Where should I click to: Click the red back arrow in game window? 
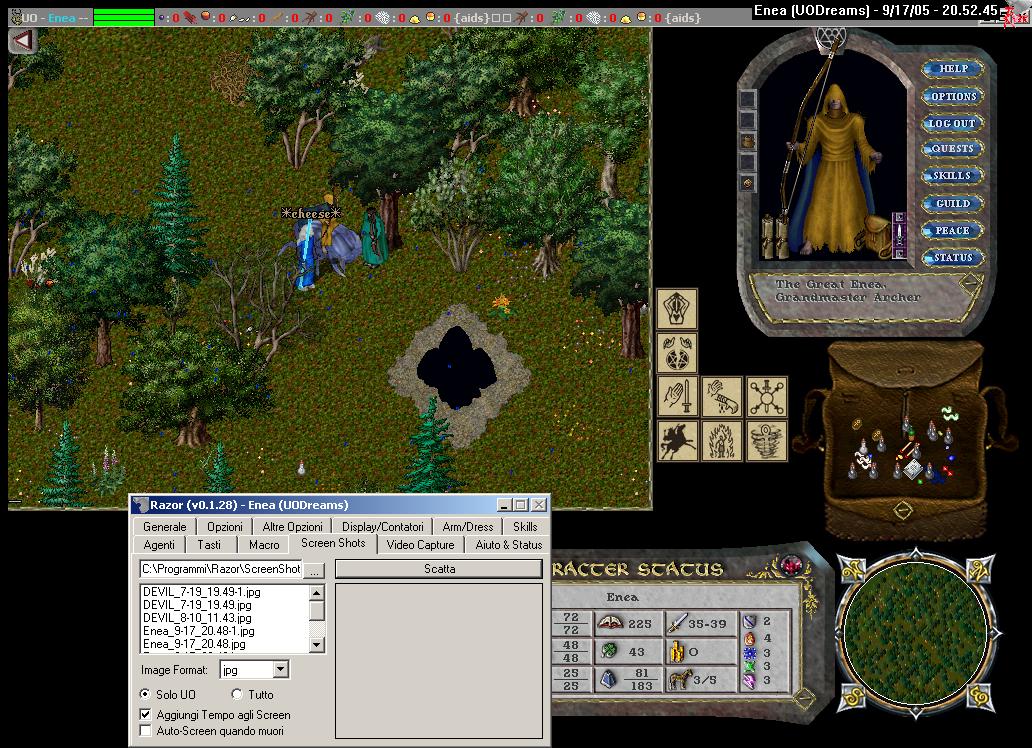pos(22,41)
